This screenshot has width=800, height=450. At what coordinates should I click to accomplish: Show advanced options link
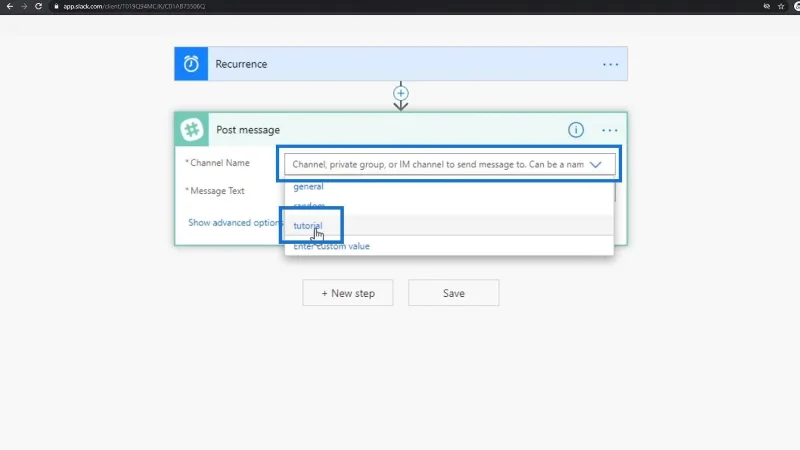click(x=235, y=222)
